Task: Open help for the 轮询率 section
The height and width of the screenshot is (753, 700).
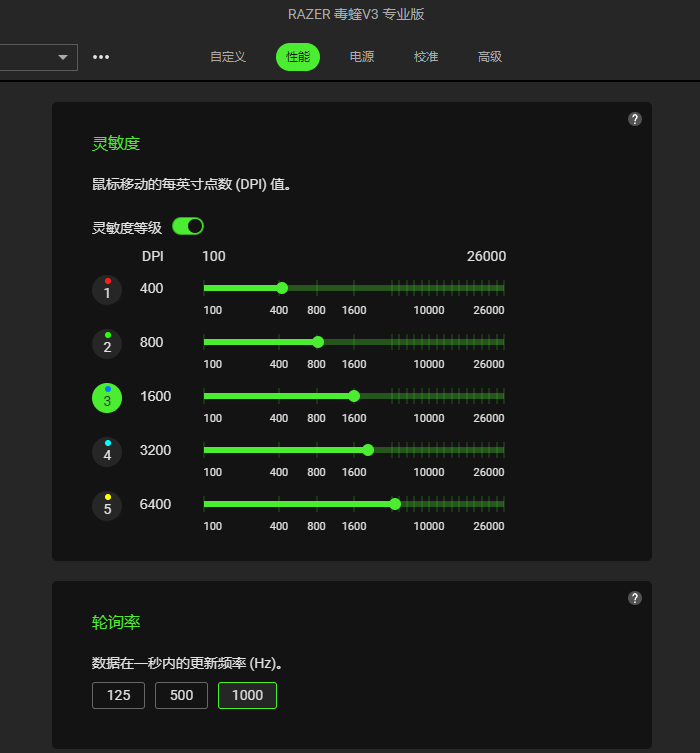Action: [x=635, y=598]
